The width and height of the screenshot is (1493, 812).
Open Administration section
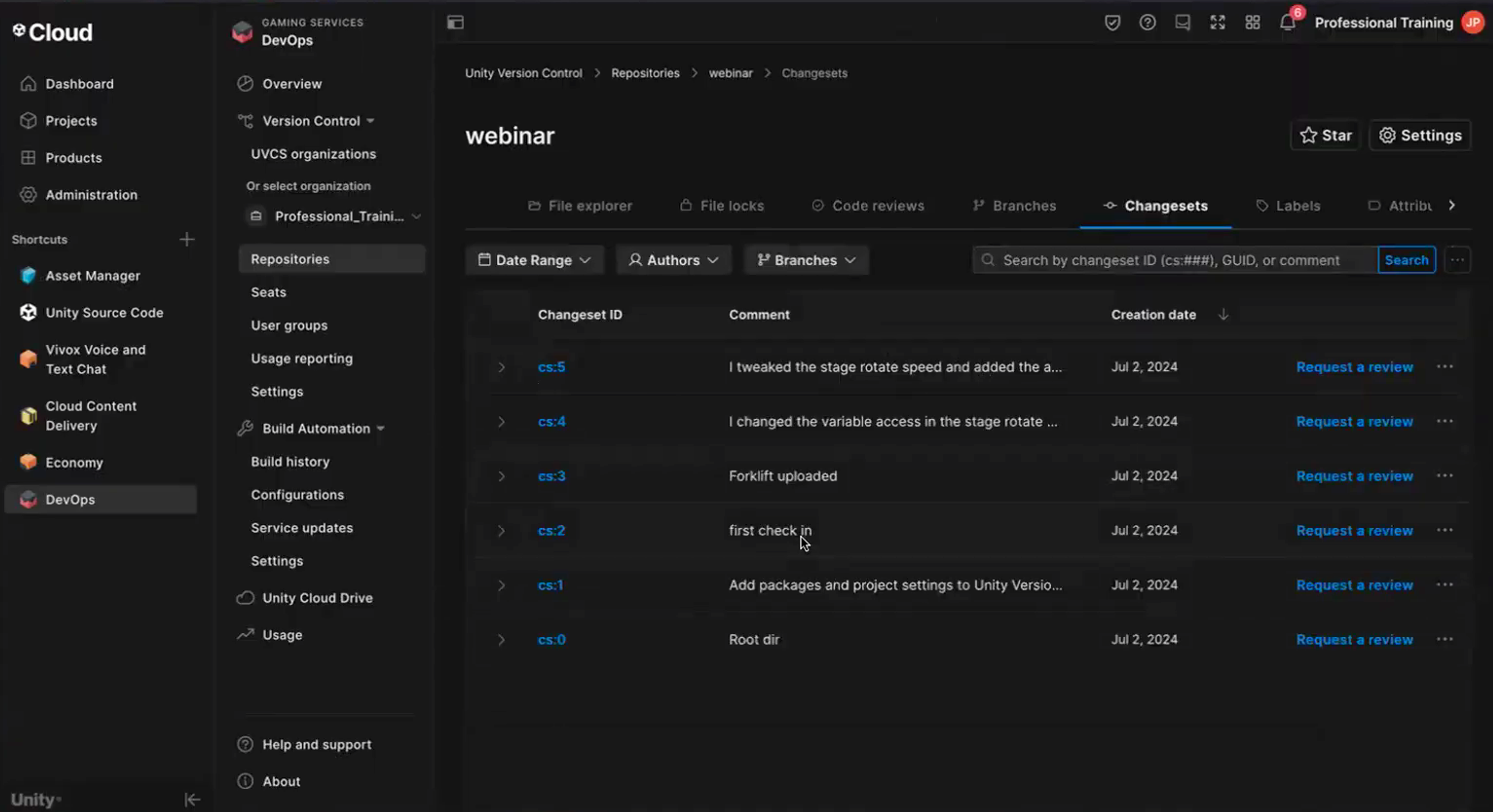coord(91,195)
